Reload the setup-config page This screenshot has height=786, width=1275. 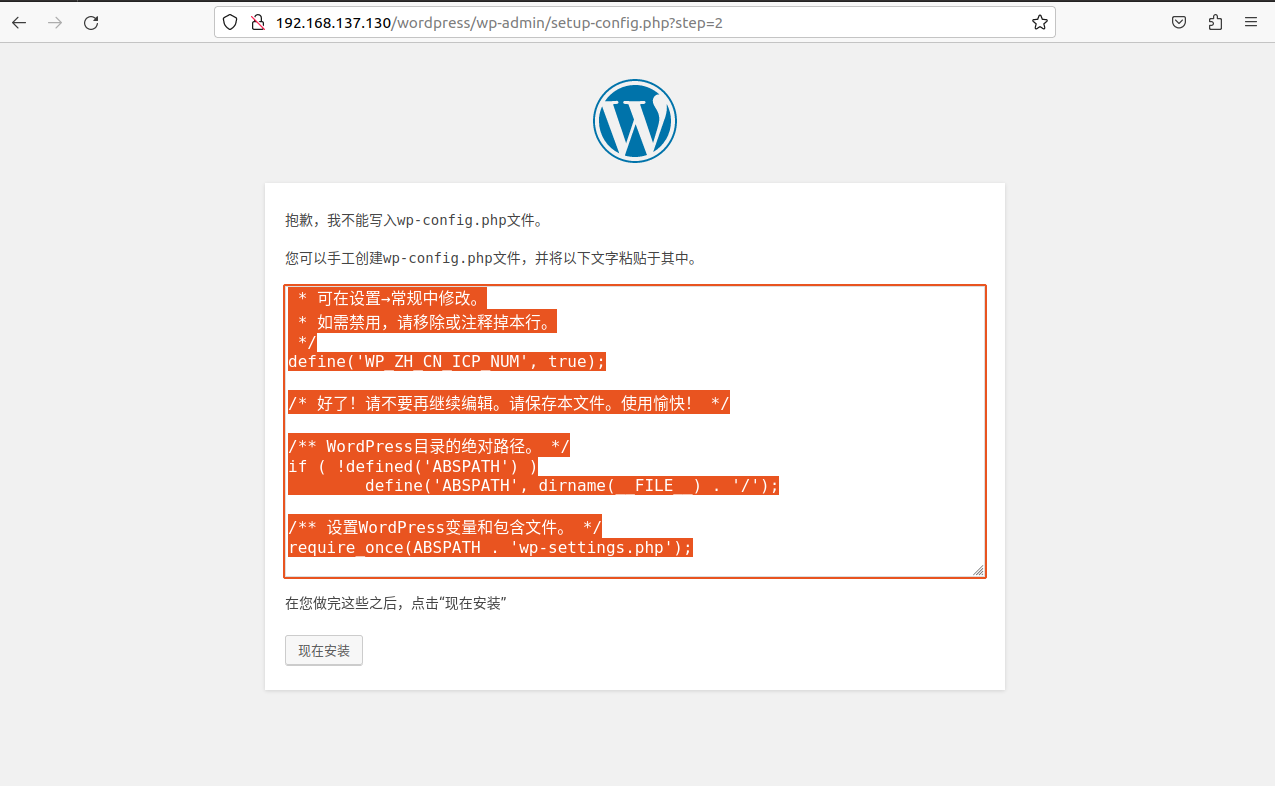click(x=90, y=22)
